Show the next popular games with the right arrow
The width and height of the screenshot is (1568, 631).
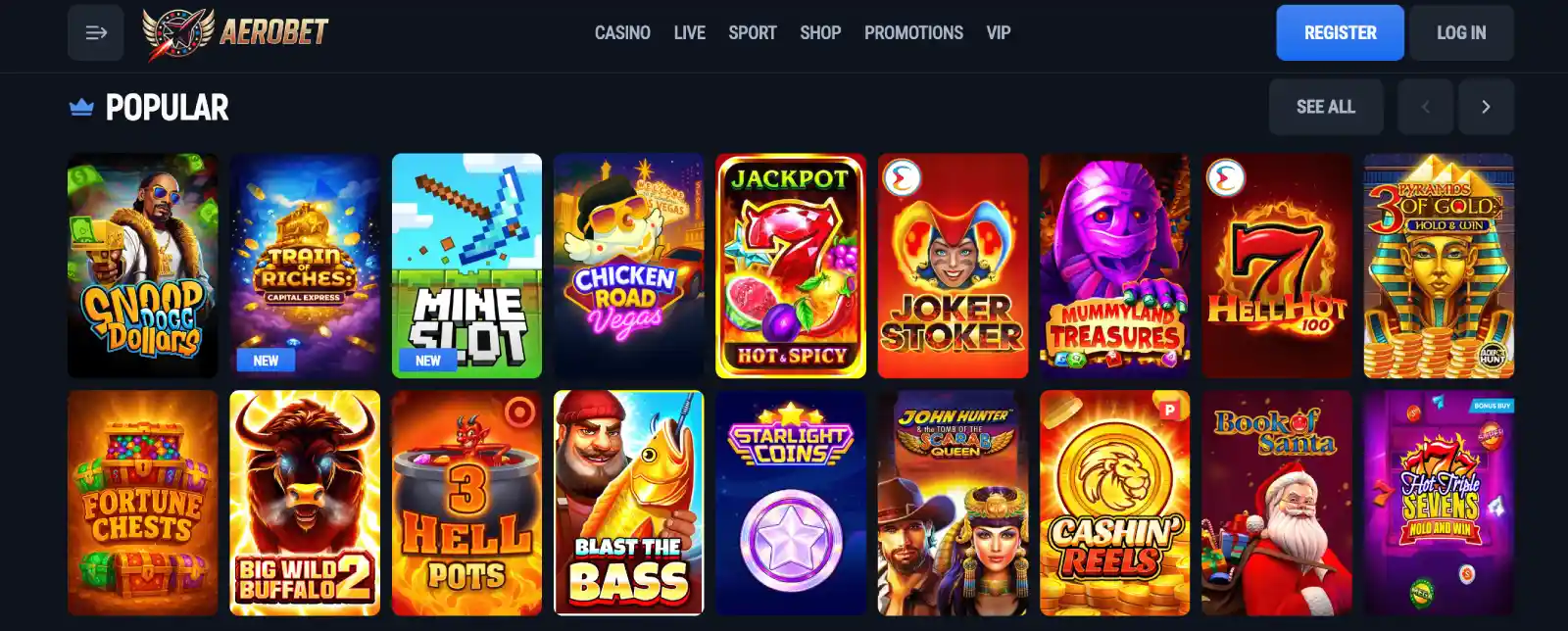(x=1486, y=107)
